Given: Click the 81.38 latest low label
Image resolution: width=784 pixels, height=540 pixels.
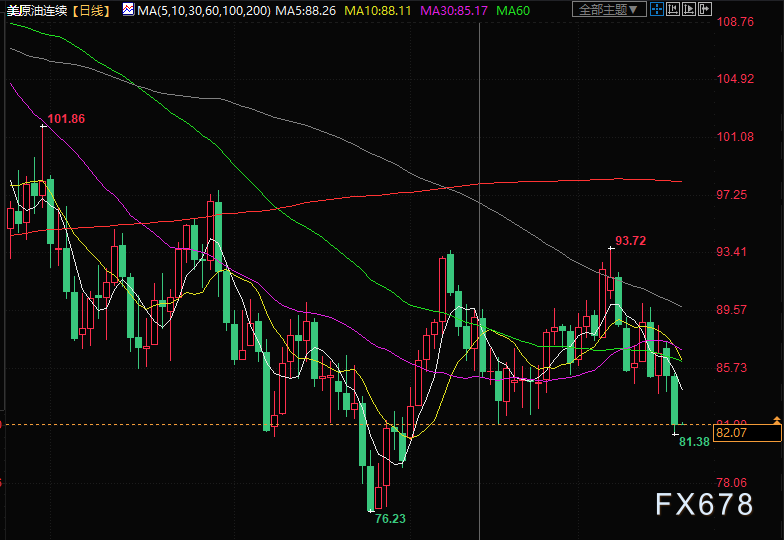Looking at the screenshot, I should (694, 442).
